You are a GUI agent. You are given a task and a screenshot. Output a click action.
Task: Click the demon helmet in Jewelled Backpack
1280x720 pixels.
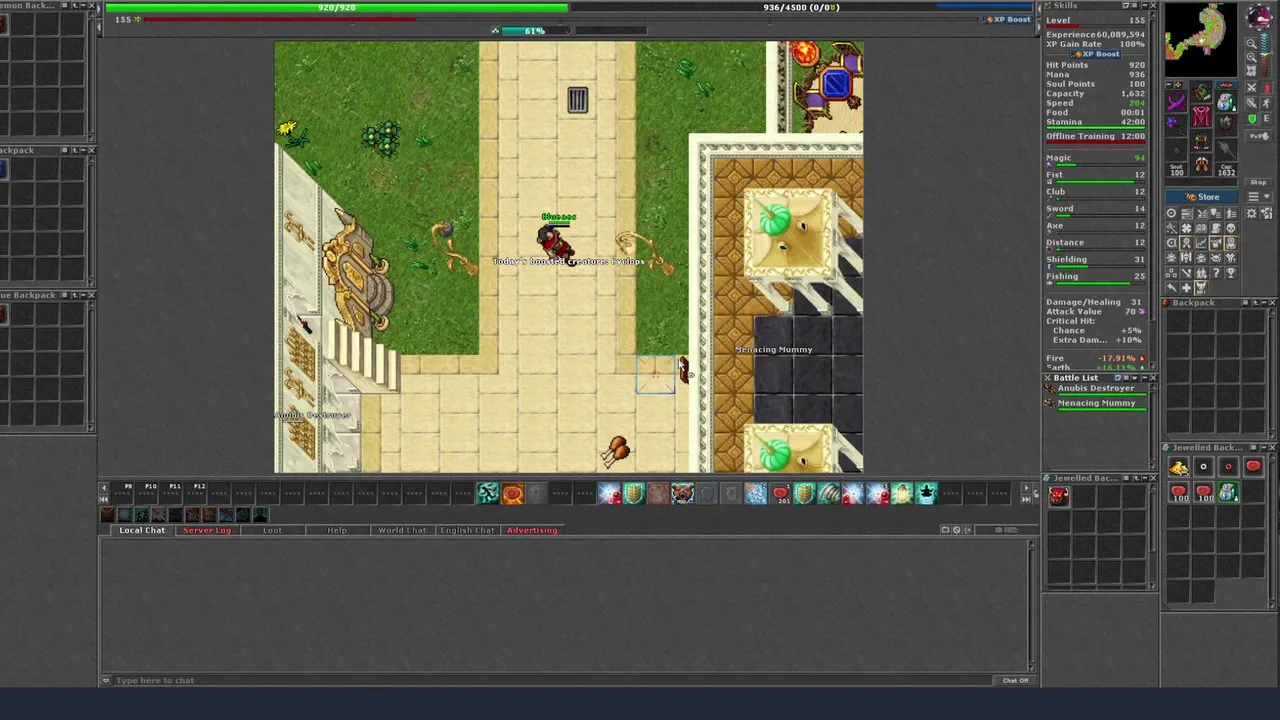point(1059,496)
